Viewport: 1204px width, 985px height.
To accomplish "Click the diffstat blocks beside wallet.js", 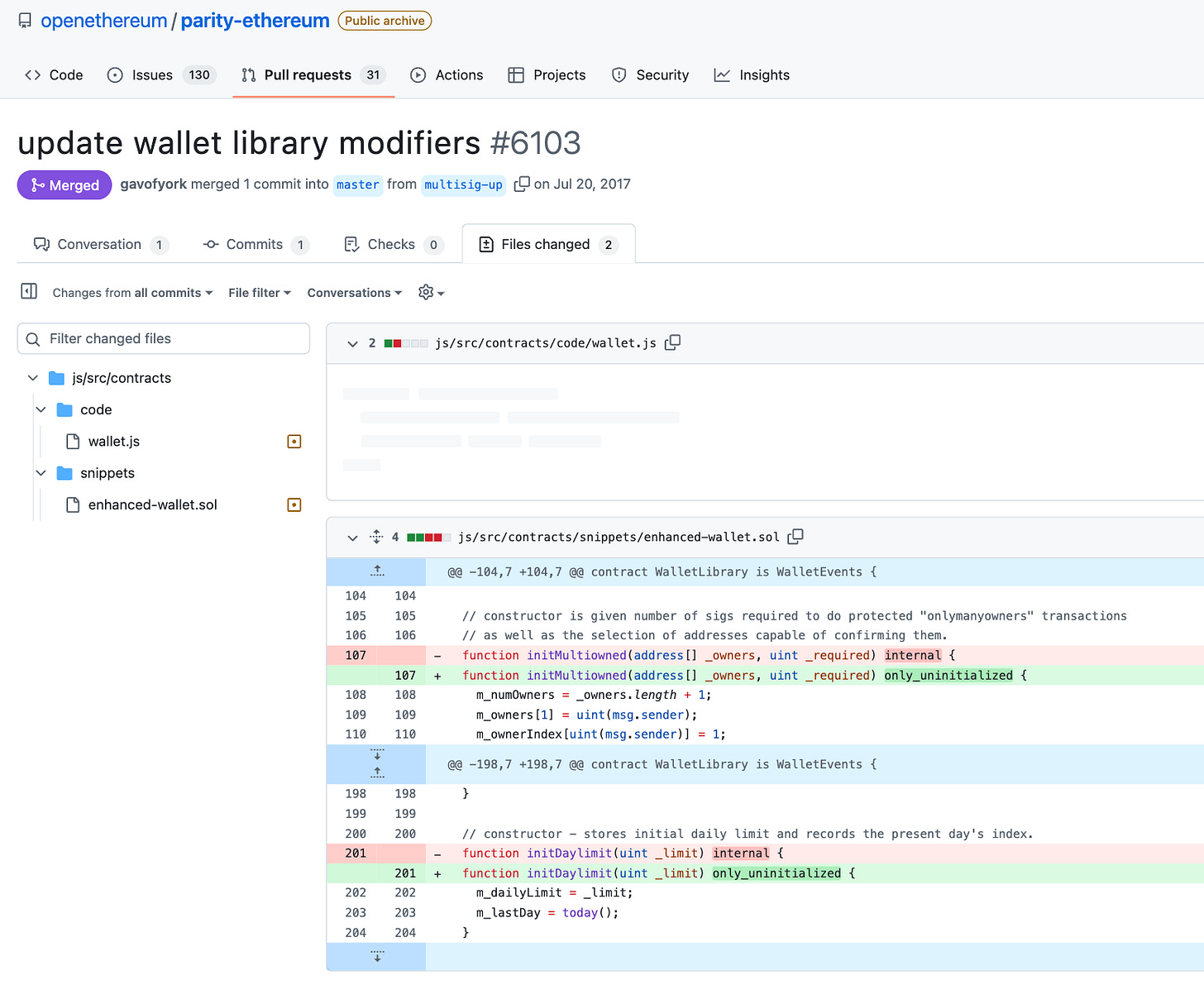I will tap(406, 343).
